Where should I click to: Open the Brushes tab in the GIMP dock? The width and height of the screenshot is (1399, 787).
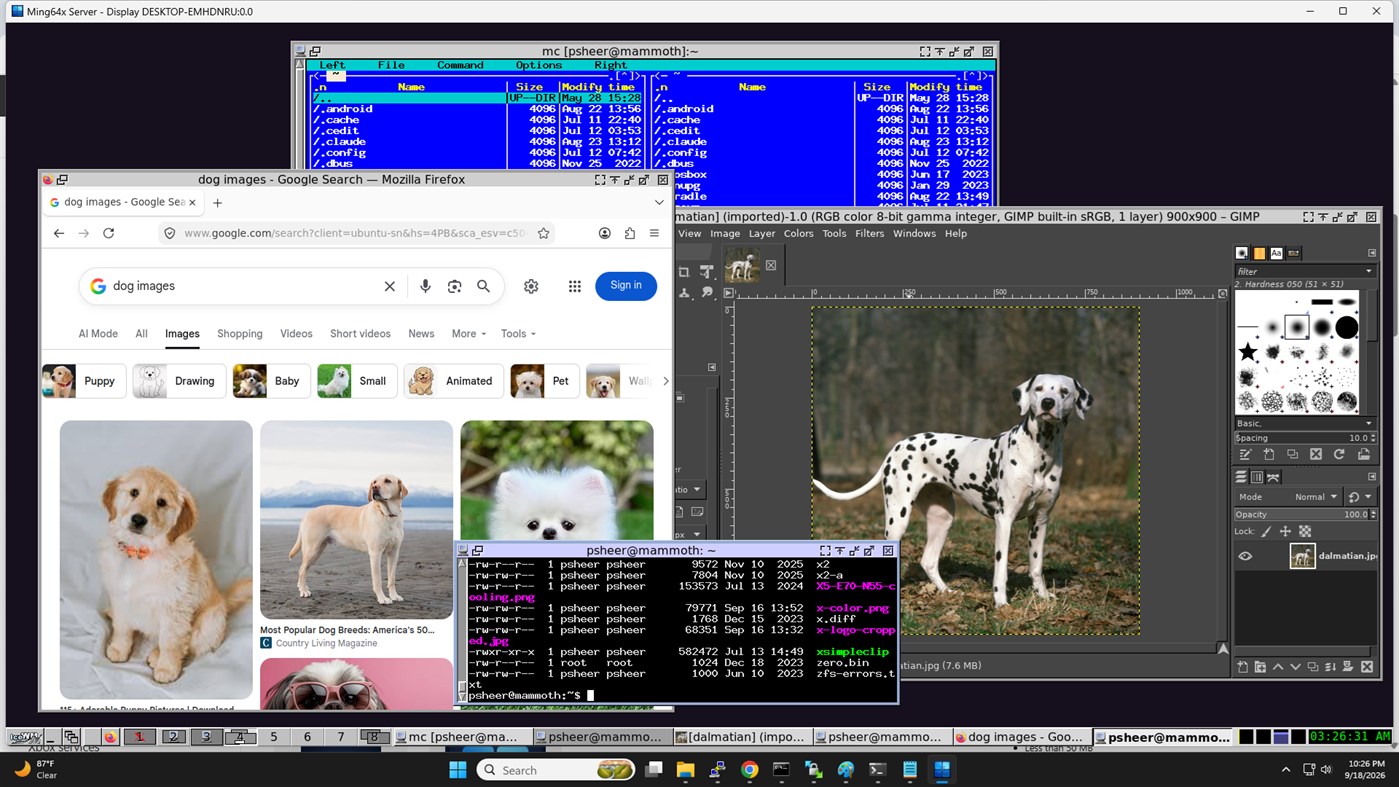[x=1242, y=253]
